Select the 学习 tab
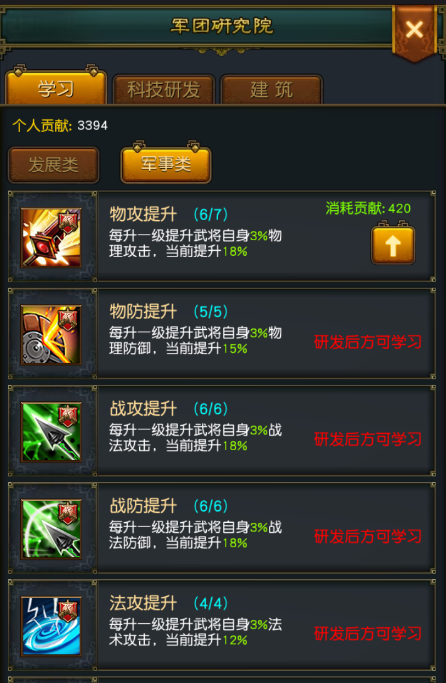446x683 pixels. [x=56, y=87]
